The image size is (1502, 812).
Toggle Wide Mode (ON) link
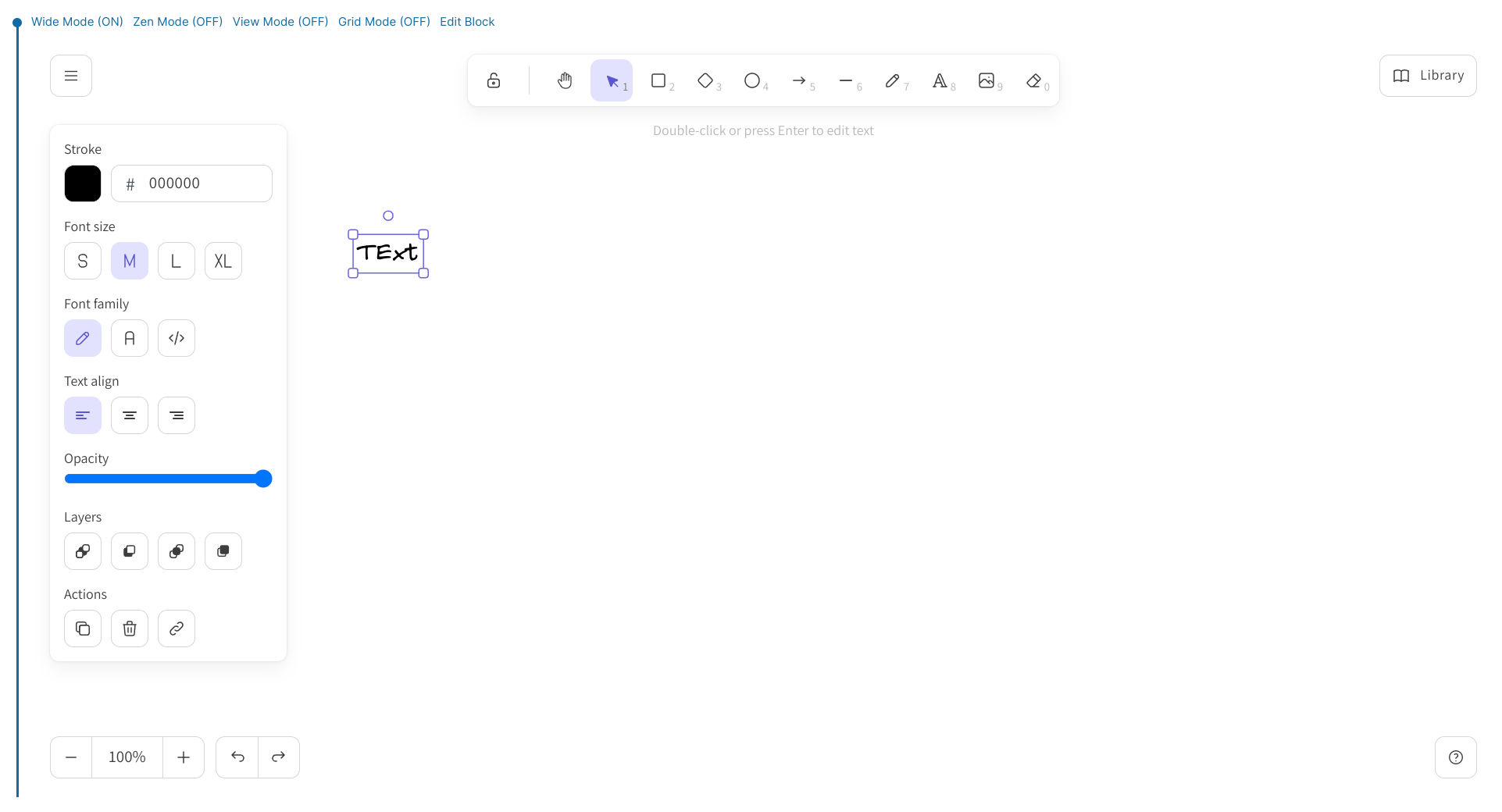[77, 22]
